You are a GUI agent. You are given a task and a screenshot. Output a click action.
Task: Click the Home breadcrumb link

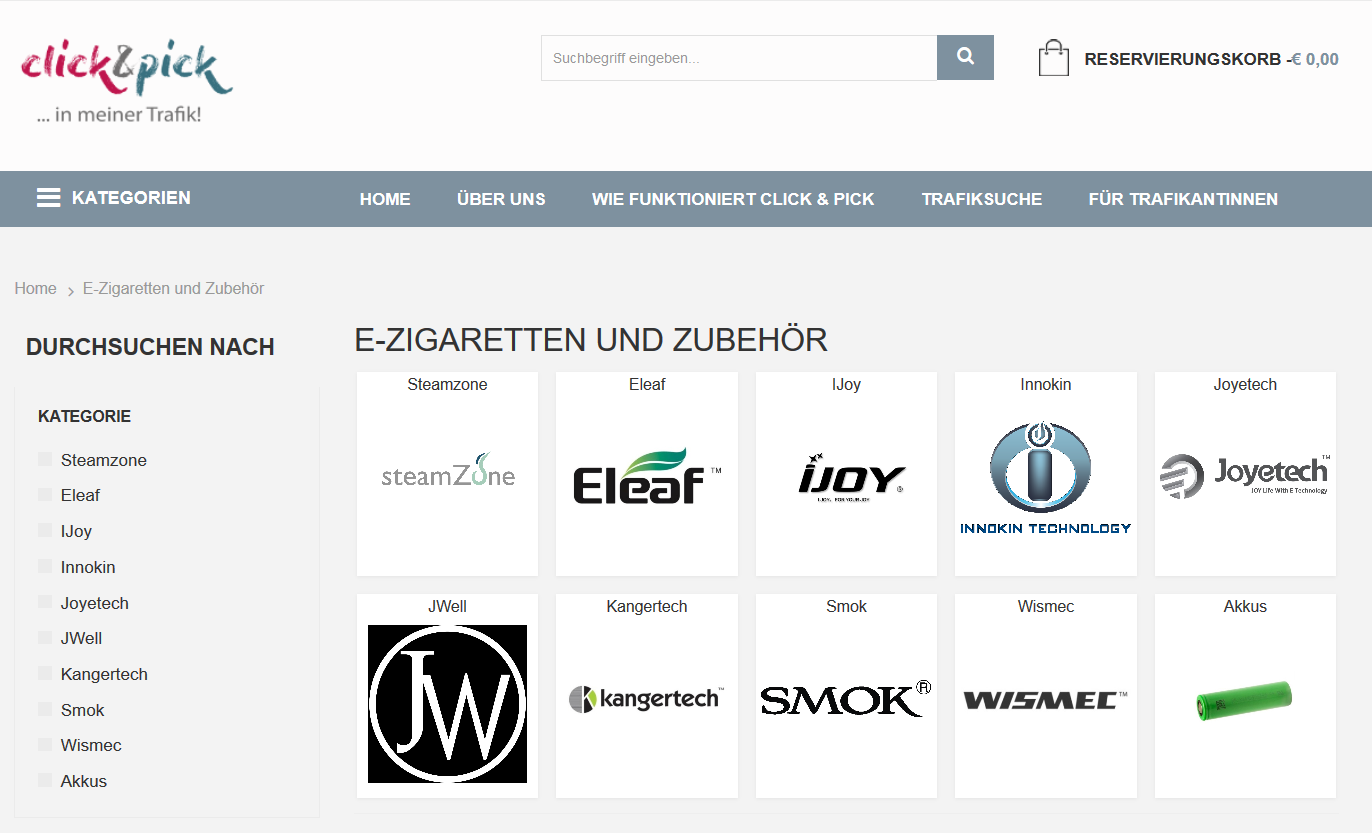coord(35,288)
